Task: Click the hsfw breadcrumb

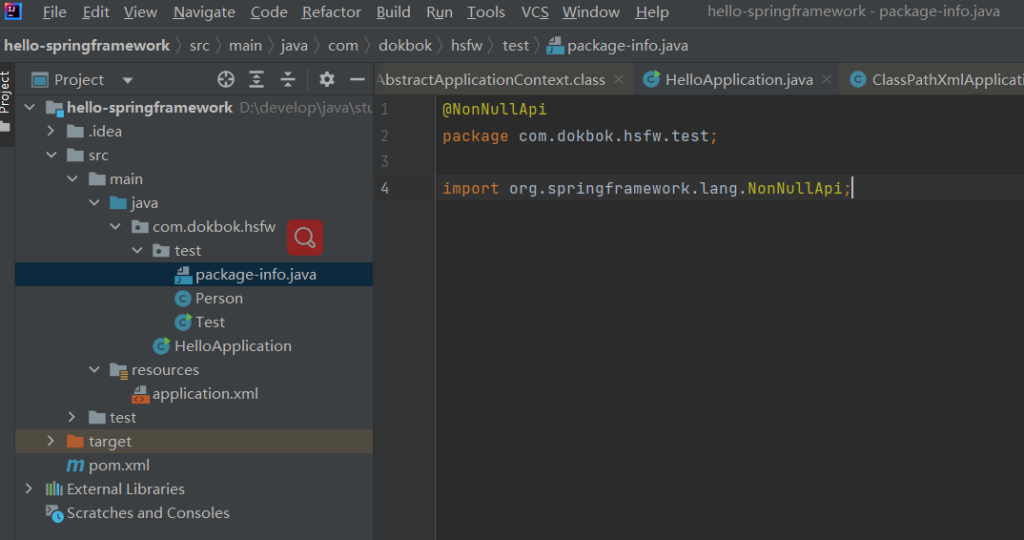Action: tap(466, 46)
